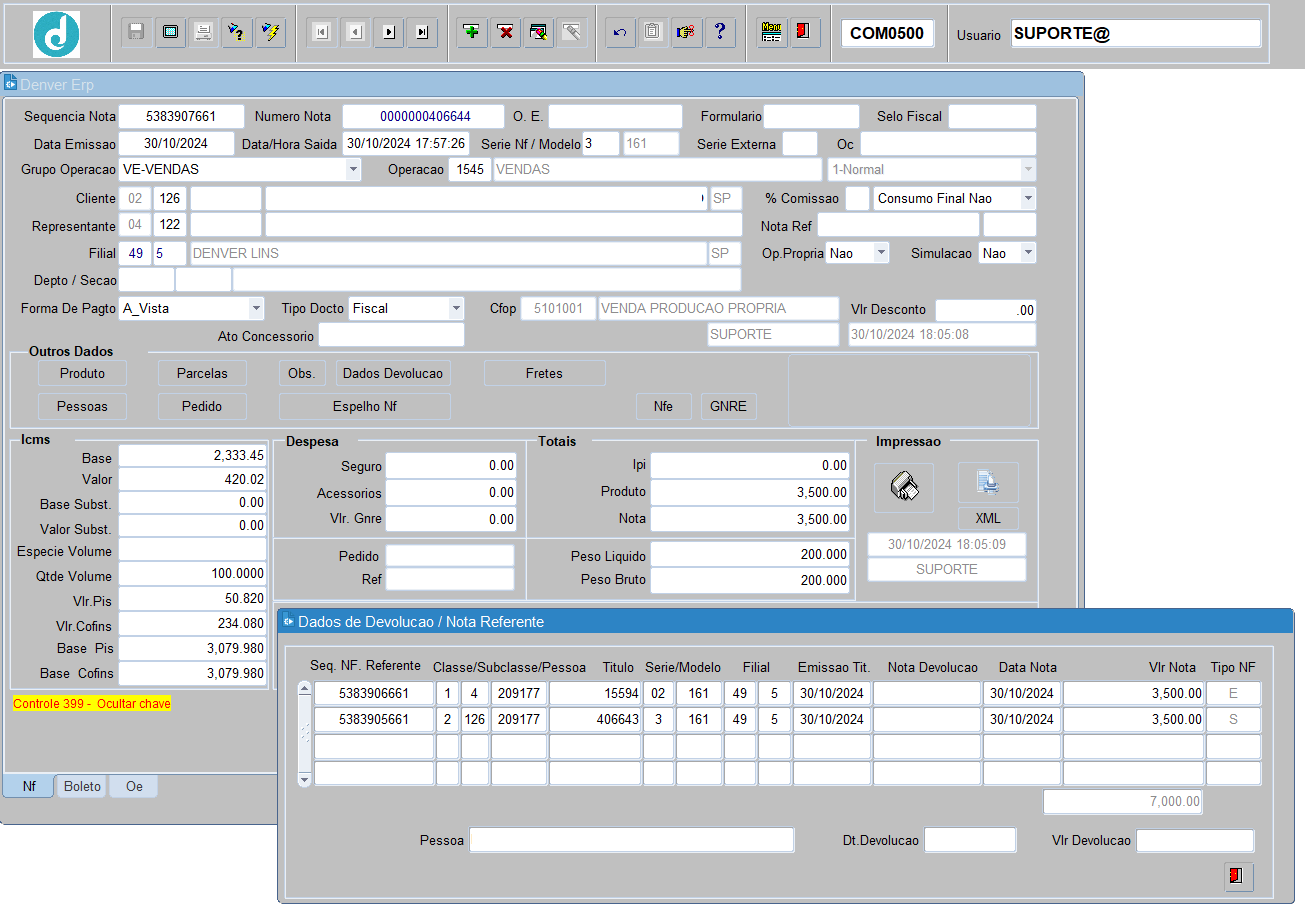Switch to the Nf tab

(x=29, y=786)
